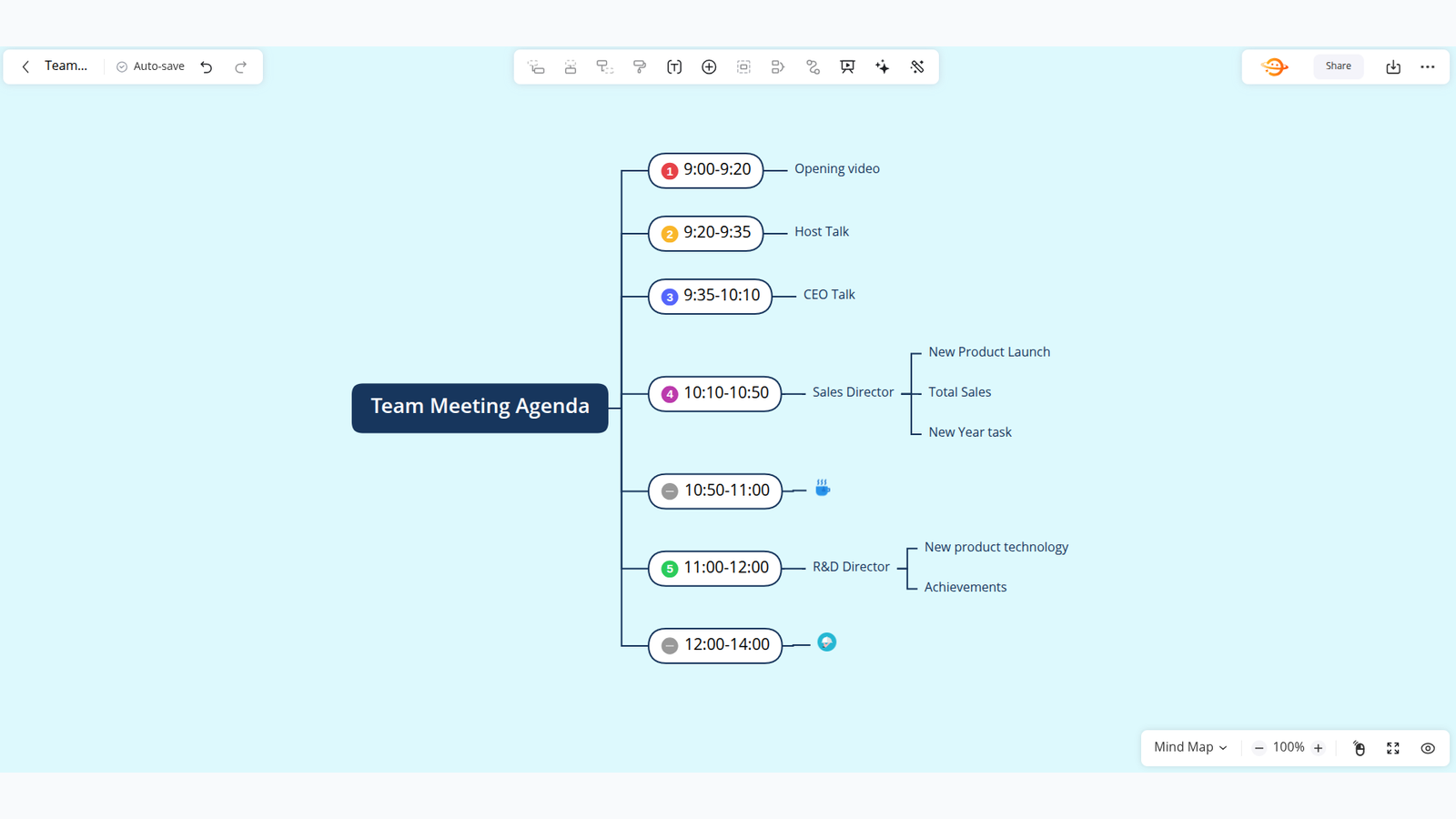Start presentation slideshow mode
Image resolution: width=1456 pixels, height=819 pixels.
(x=847, y=66)
